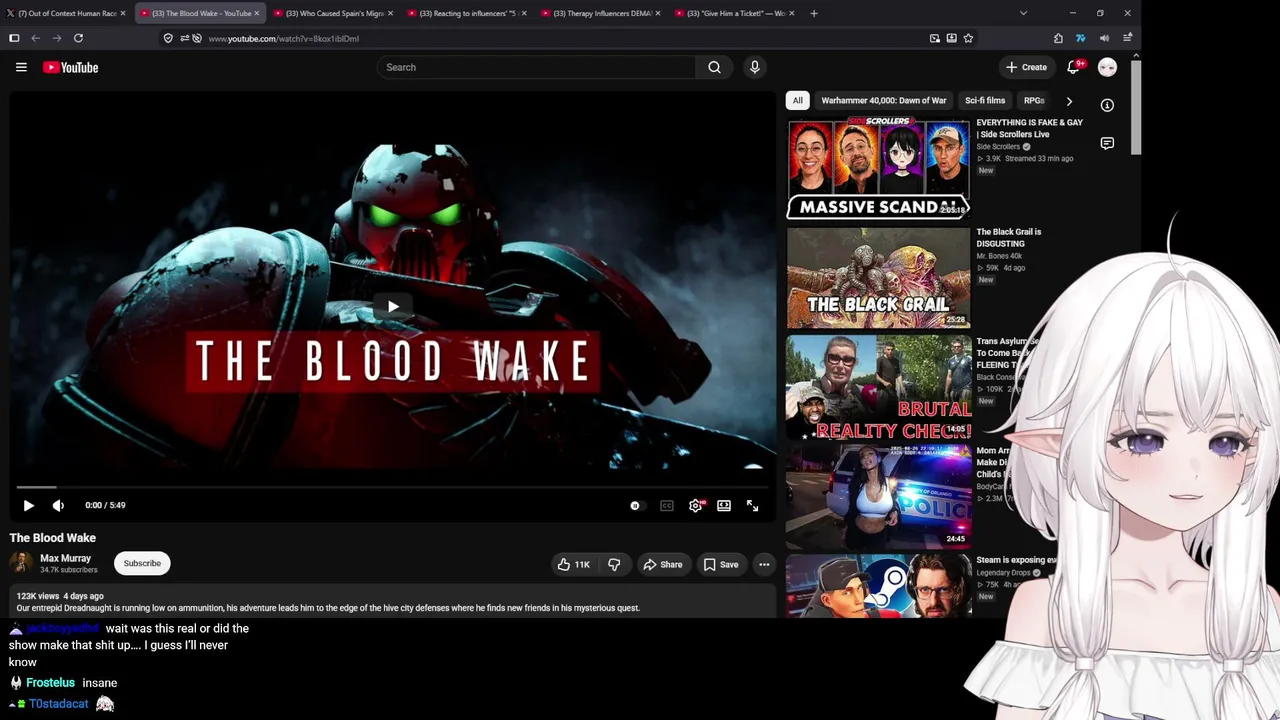The width and height of the screenshot is (1280, 720).
Task: Open the Therapy Influencers browser tab
Action: [601, 13]
